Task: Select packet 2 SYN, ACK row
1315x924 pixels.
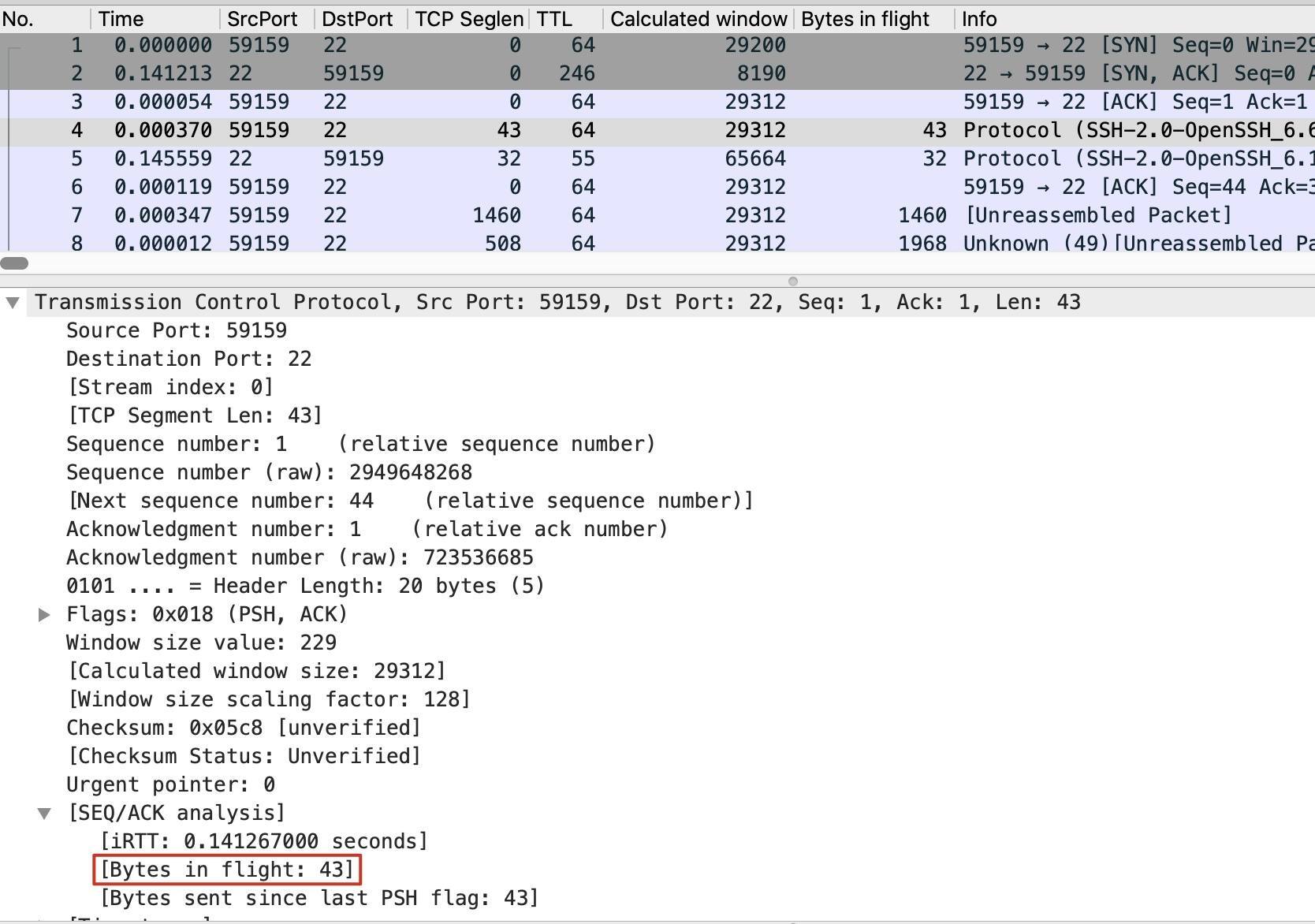Action: (552, 74)
